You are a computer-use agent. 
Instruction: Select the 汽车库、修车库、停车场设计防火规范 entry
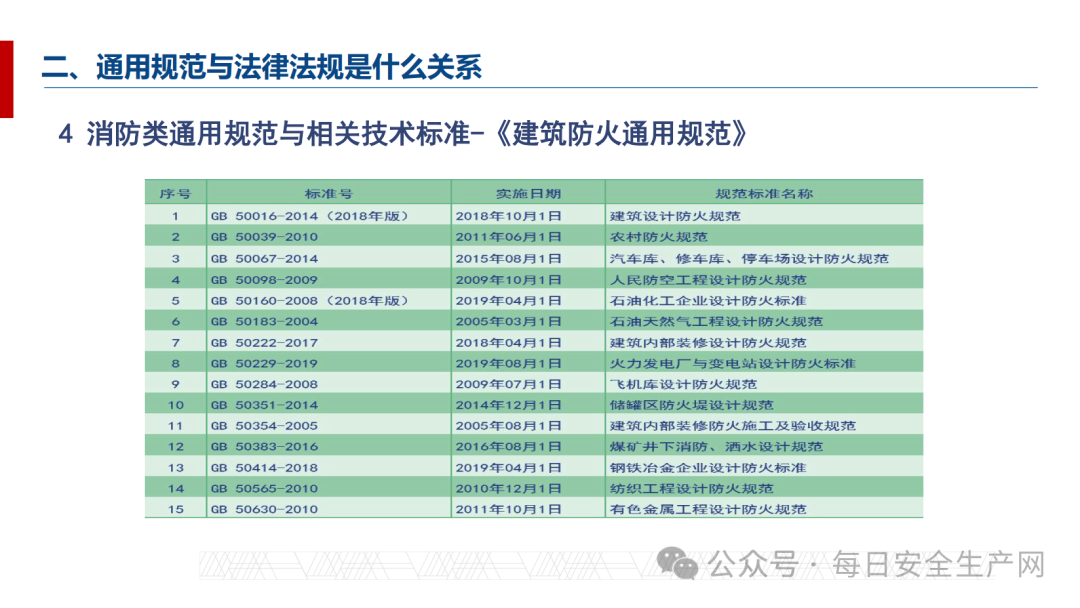749,258
